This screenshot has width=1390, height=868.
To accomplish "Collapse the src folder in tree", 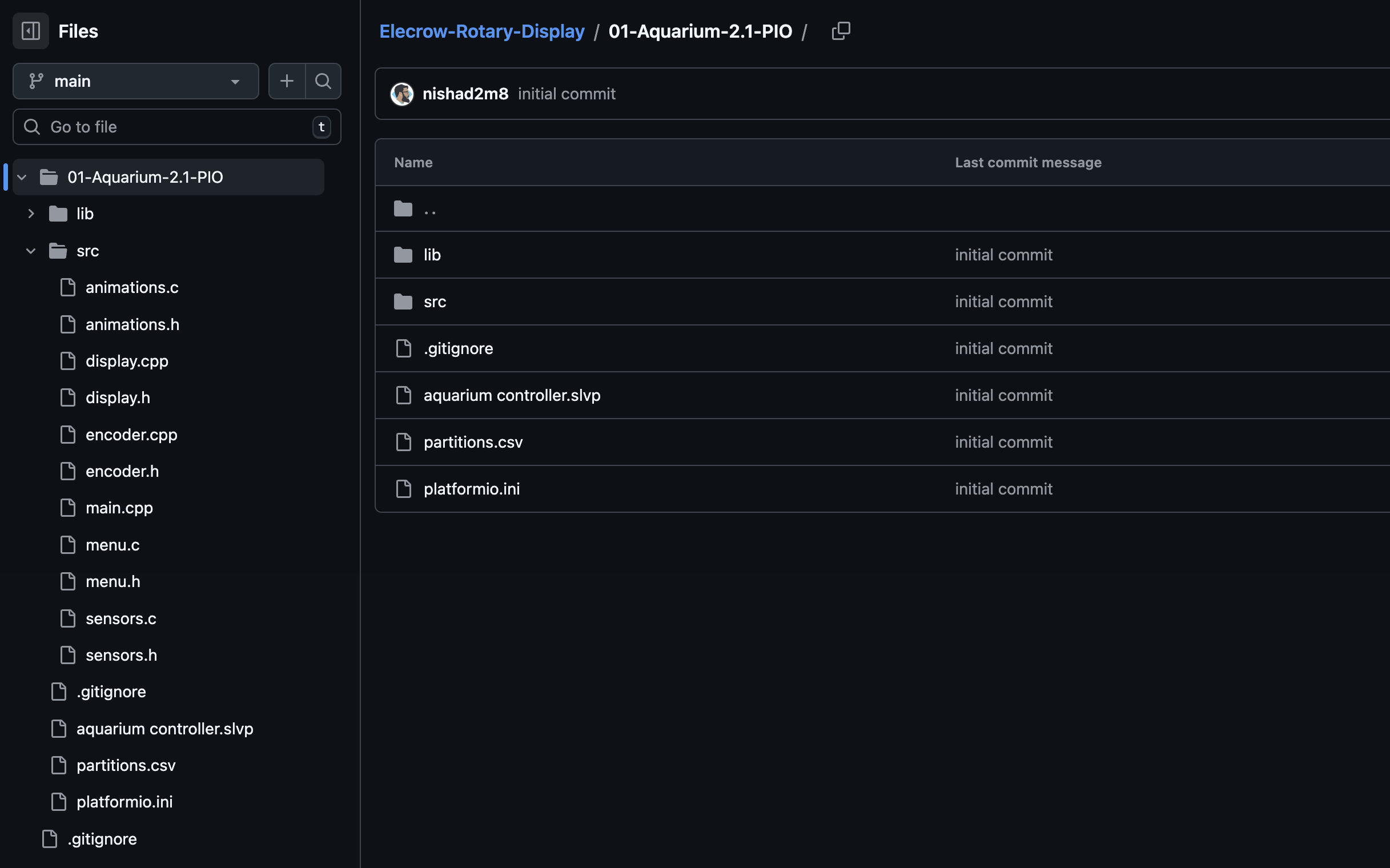I will click(31, 251).
